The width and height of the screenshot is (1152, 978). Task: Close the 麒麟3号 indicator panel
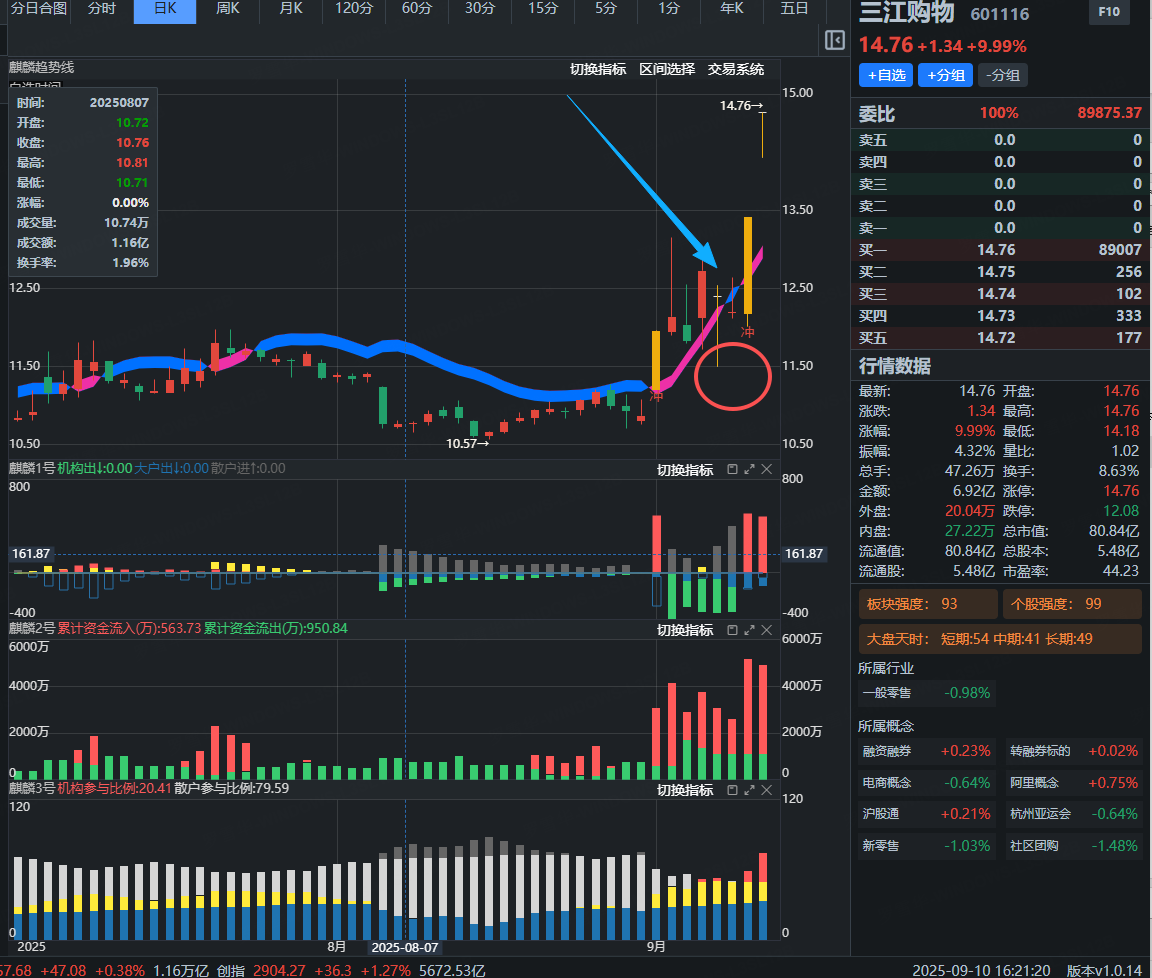(767, 790)
